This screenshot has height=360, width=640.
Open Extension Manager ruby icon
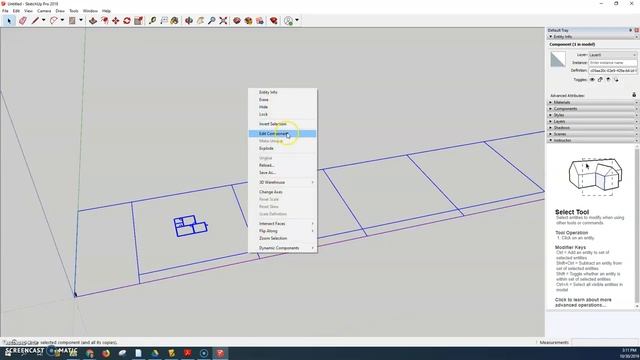point(273,20)
